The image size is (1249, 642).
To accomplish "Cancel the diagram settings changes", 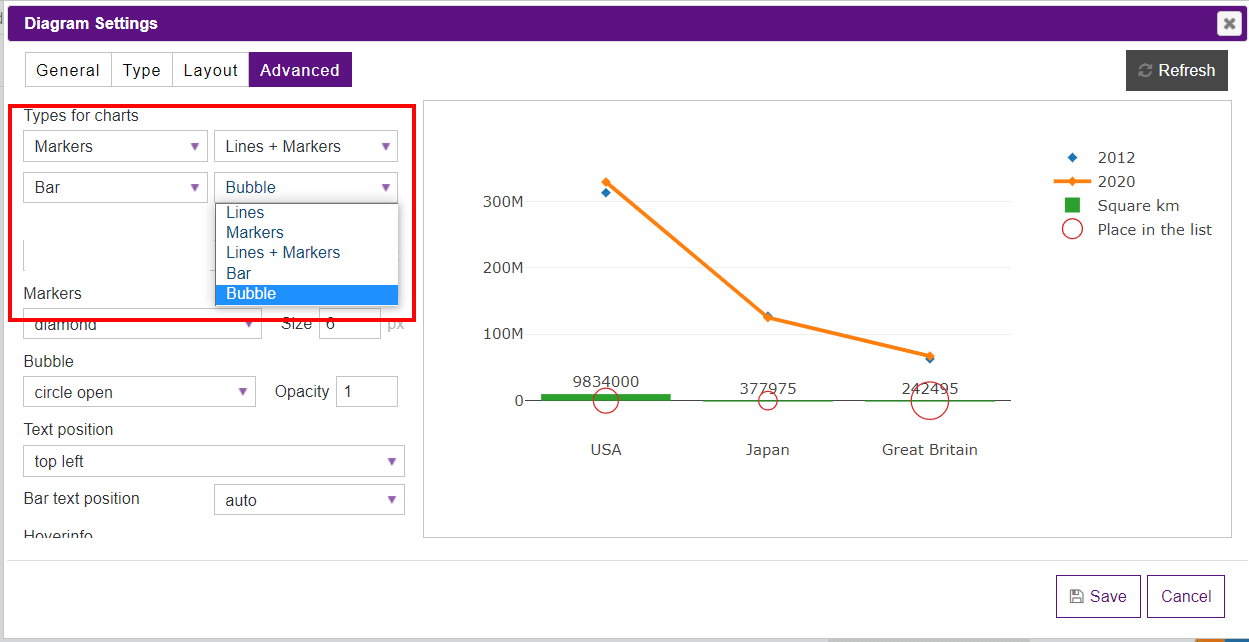I will click(1185, 596).
